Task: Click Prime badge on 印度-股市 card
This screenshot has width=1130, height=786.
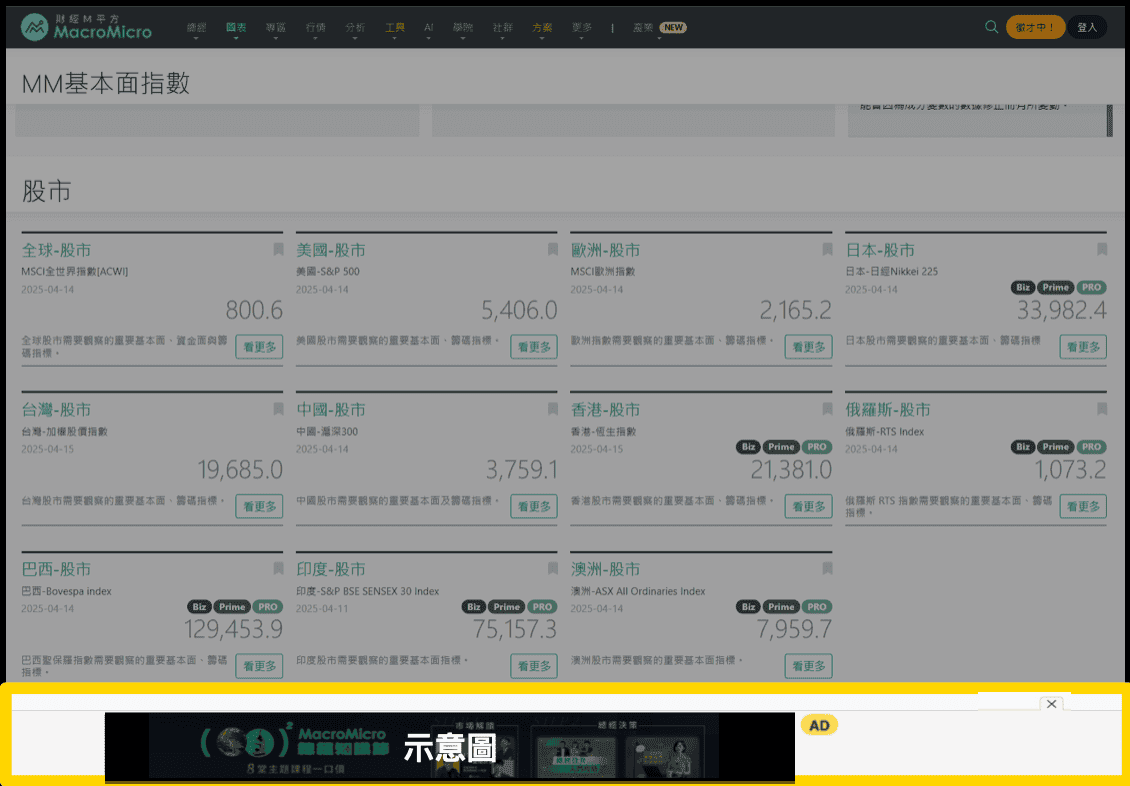Action: [506, 607]
